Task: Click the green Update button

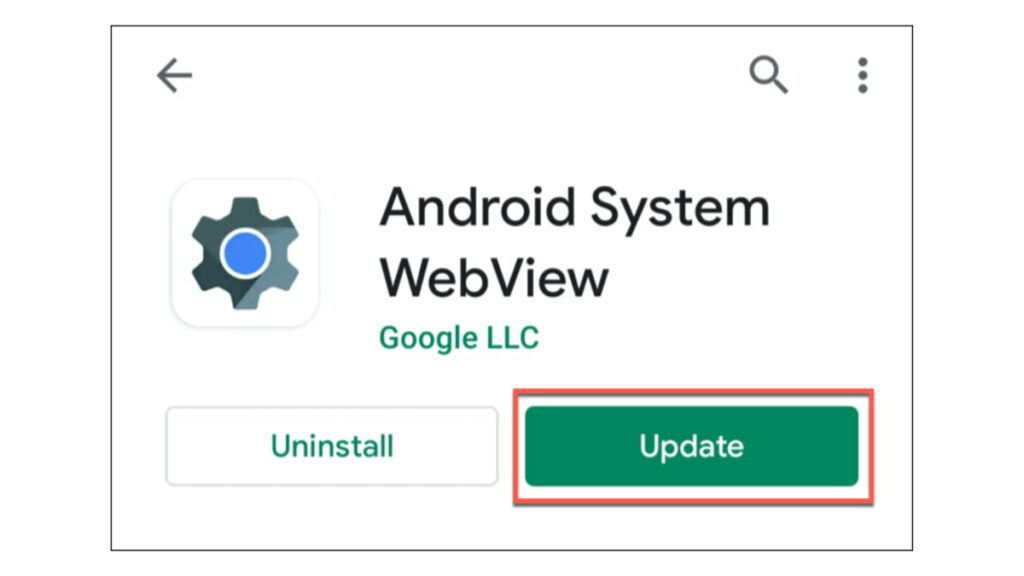Action: point(692,446)
